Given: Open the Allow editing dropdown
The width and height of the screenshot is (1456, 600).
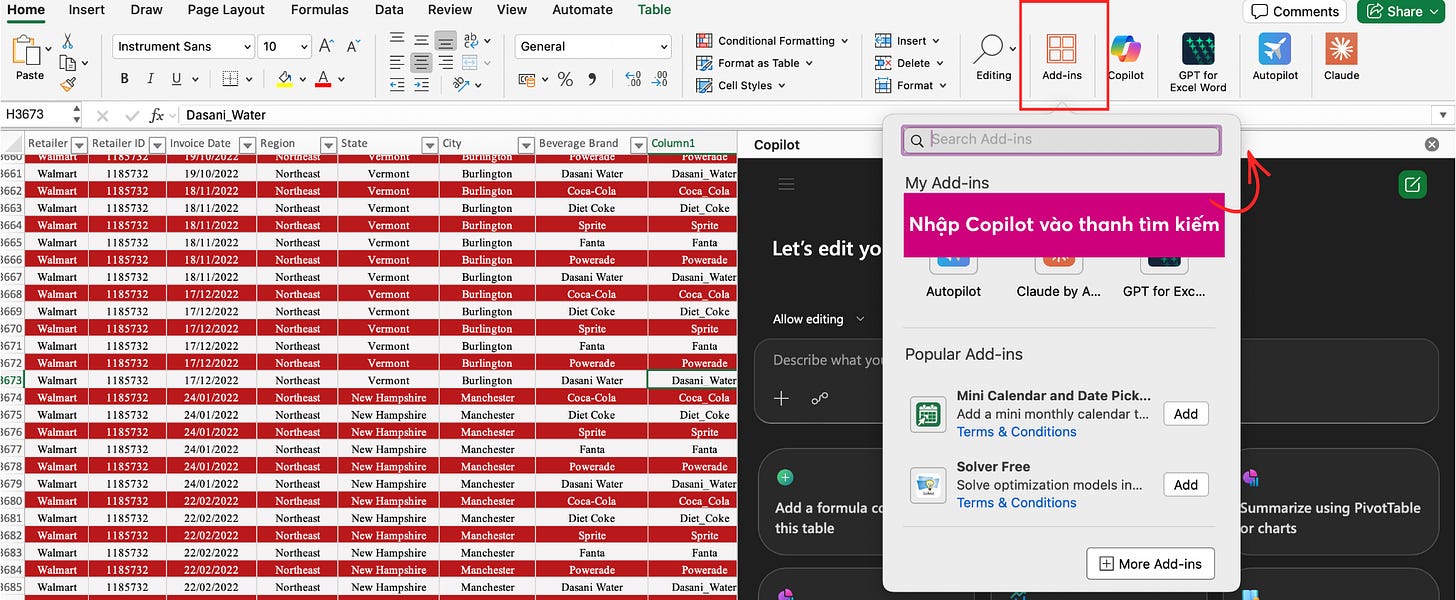Looking at the screenshot, I should tap(818, 319).
